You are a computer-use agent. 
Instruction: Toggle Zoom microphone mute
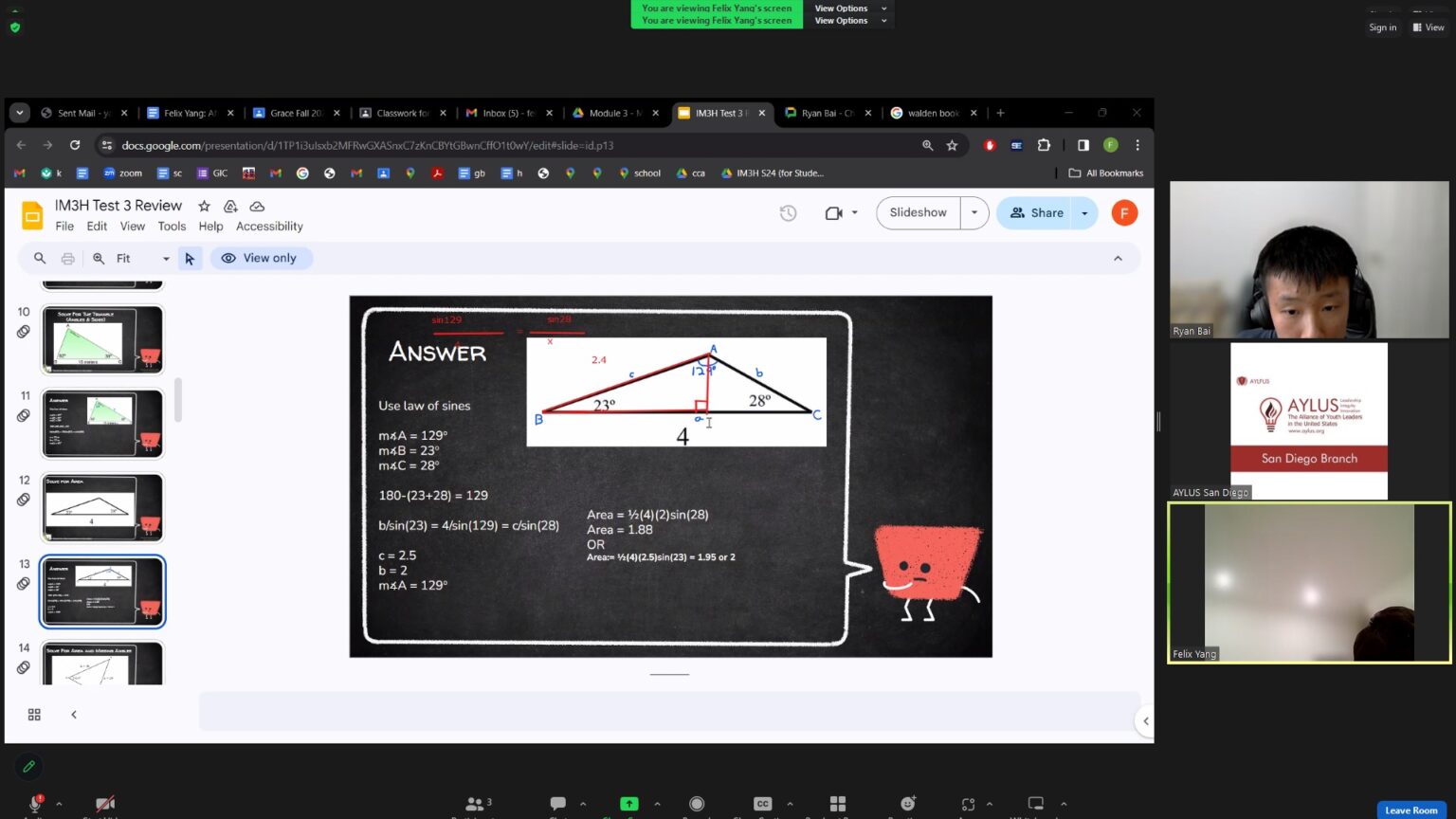click(36, 804)
